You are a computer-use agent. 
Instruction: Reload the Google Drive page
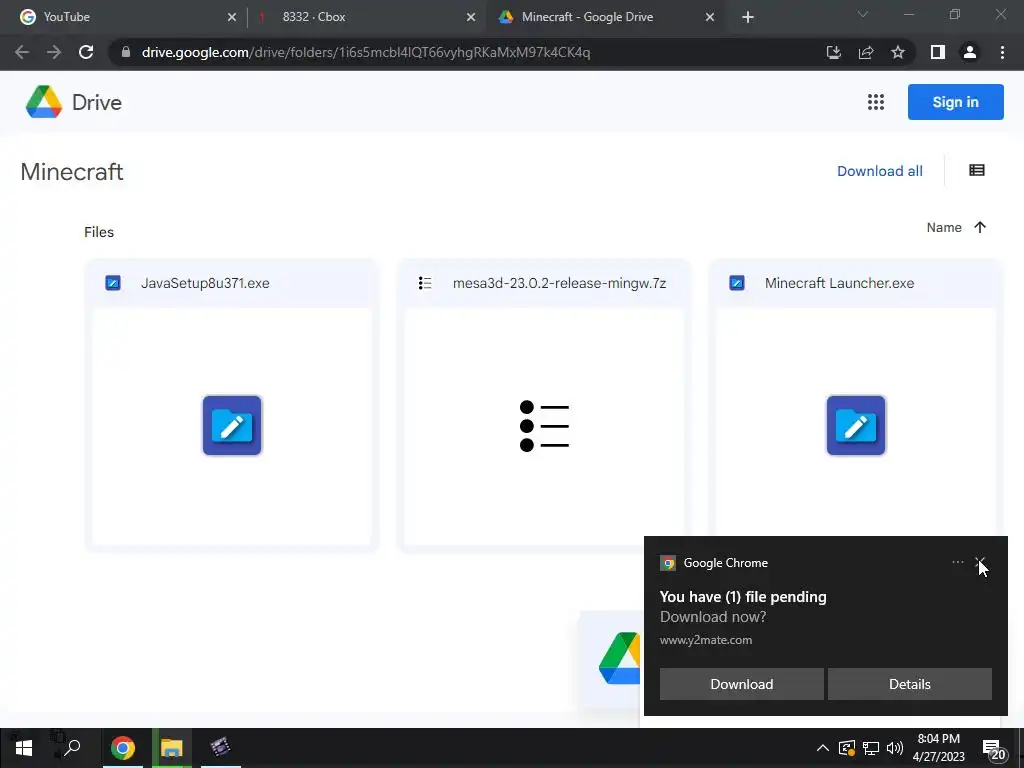pos(86,52)
